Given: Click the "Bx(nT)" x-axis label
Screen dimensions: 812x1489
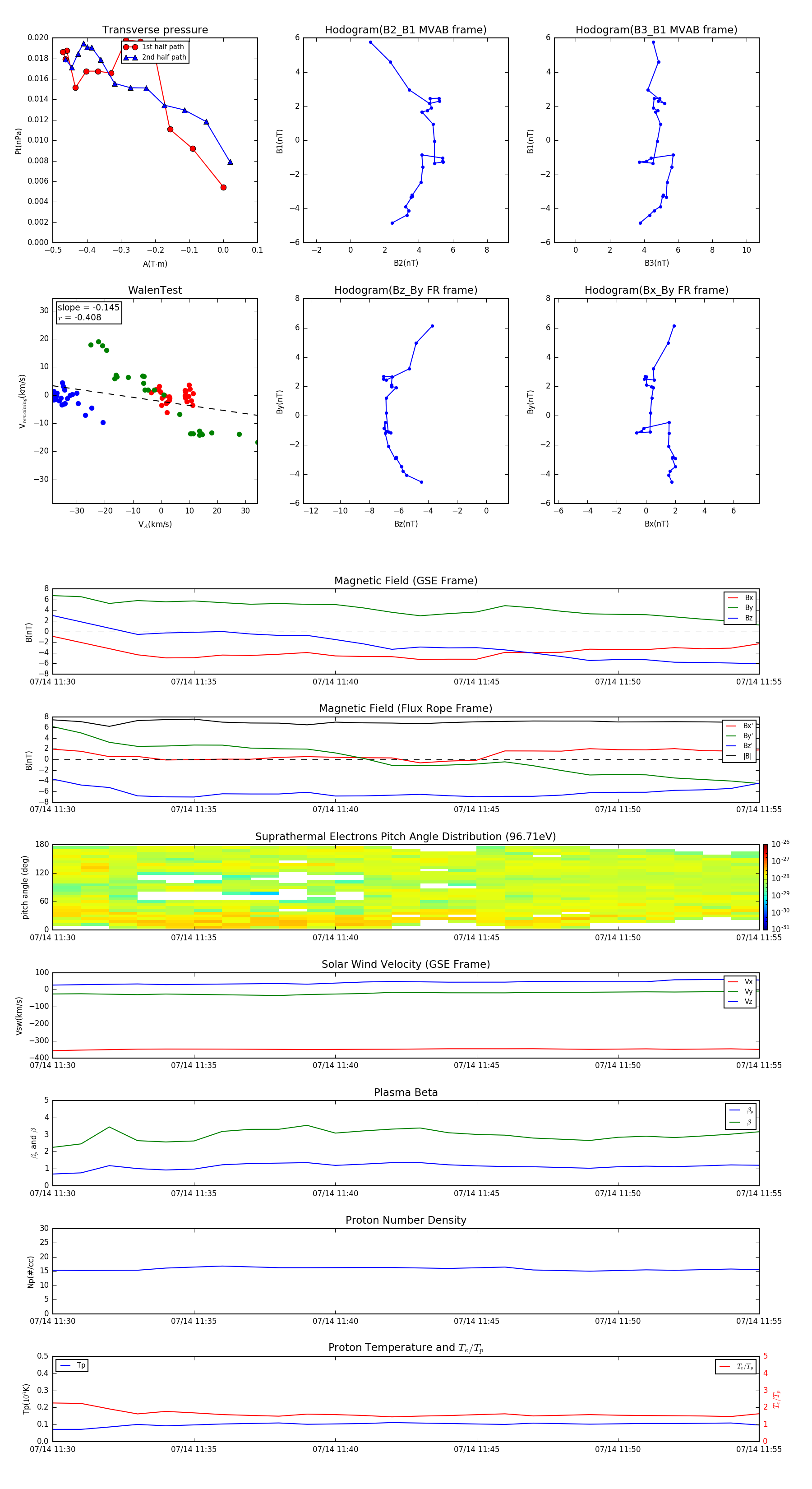Looking at the screenshot, I should click(656, 524).
